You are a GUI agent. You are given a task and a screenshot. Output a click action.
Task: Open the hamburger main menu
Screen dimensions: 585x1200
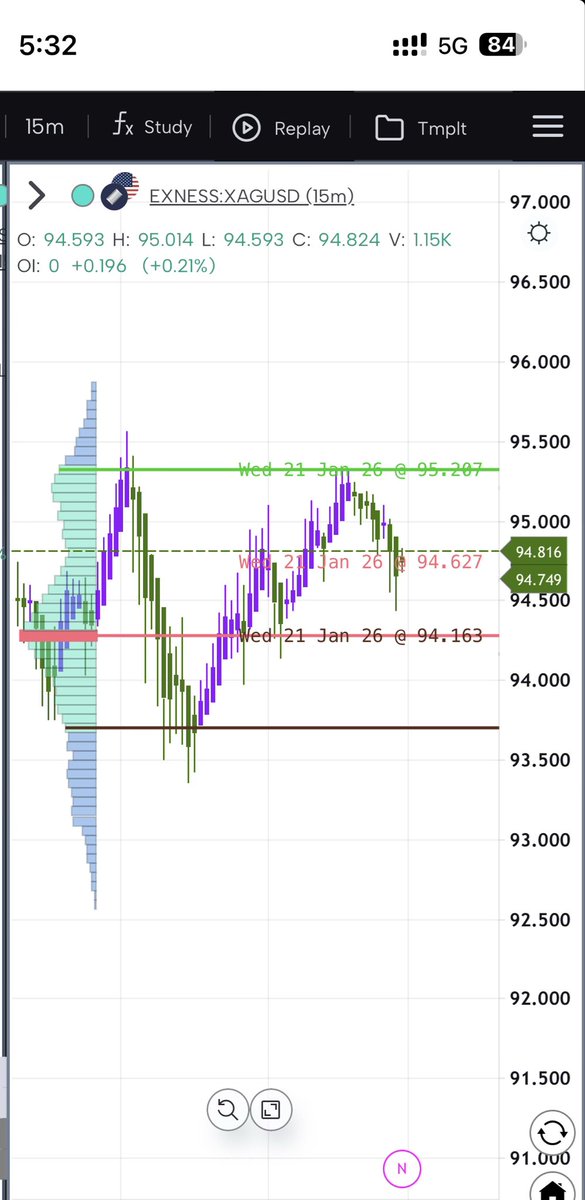click(x=547, y=127)
